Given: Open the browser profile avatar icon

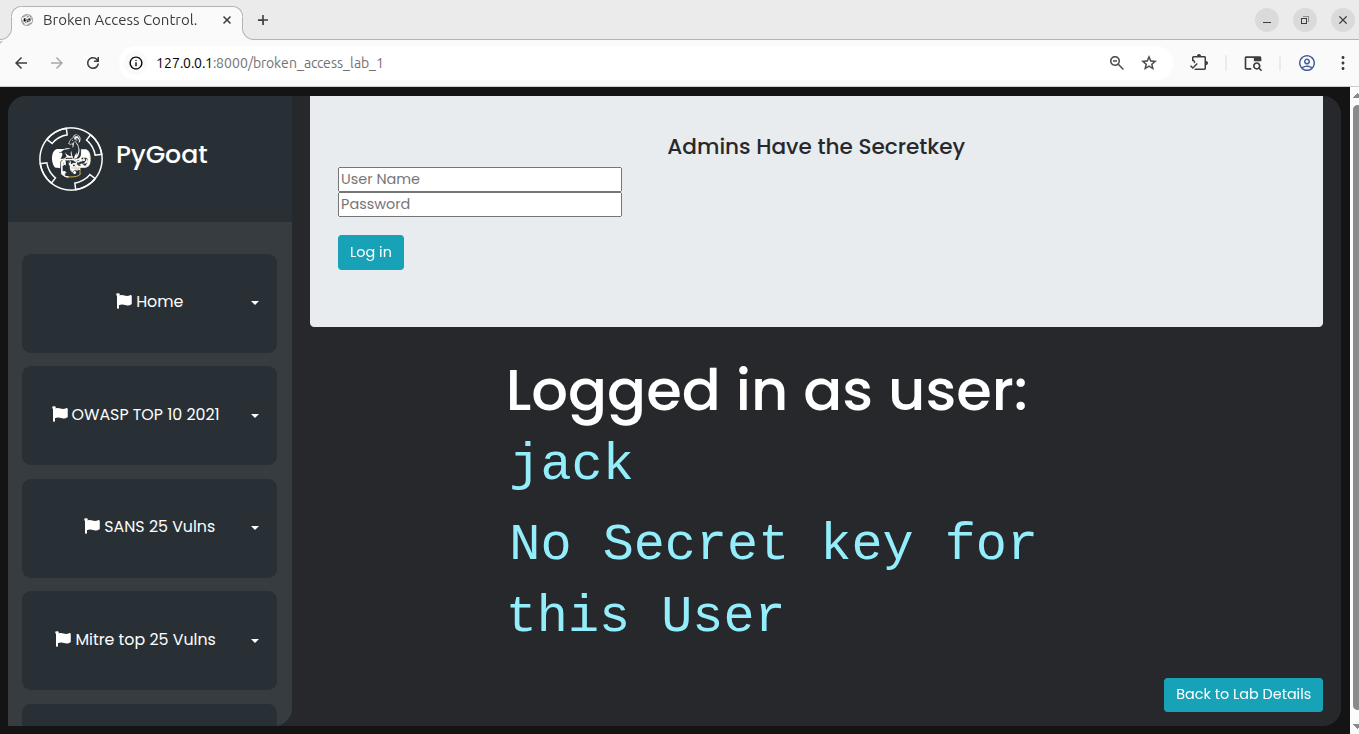Looking at the screenshot, I should tap(1307, 63).
